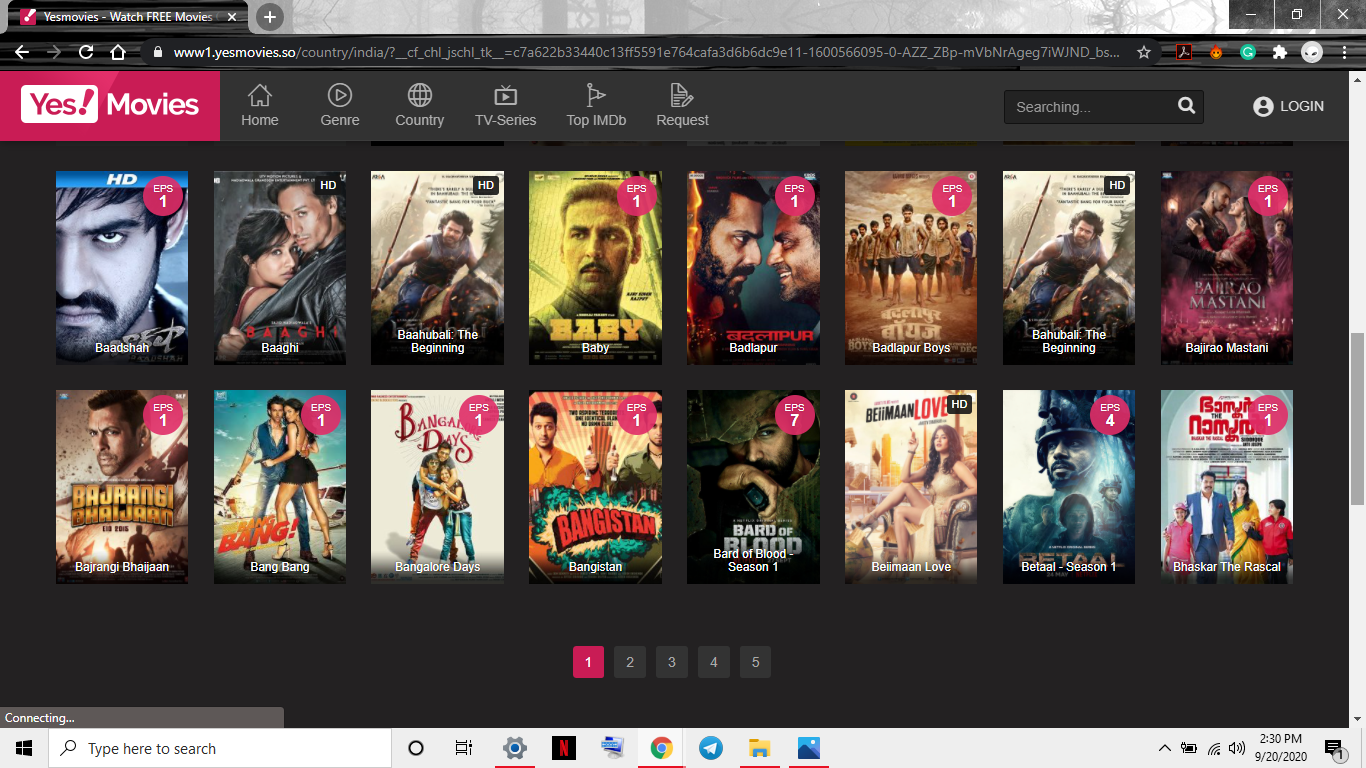Open the Bajirao Mastani poster
The image size is (1366, 768).
(x=1227, y=268)
